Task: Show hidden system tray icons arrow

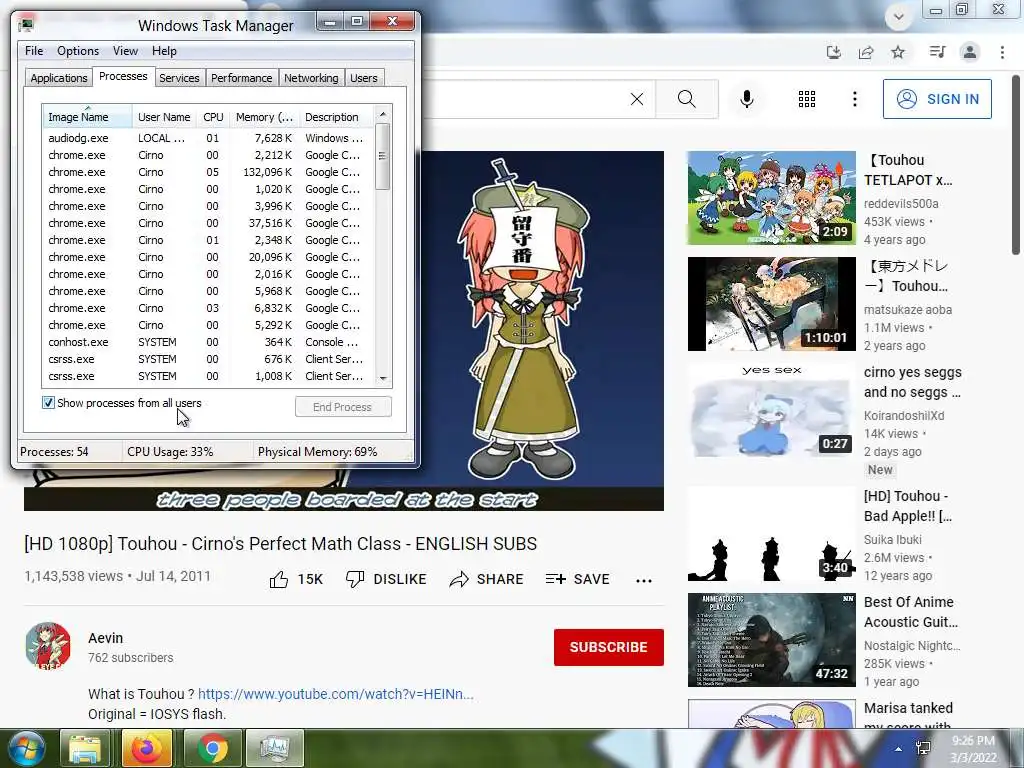Action: [899, 749]
